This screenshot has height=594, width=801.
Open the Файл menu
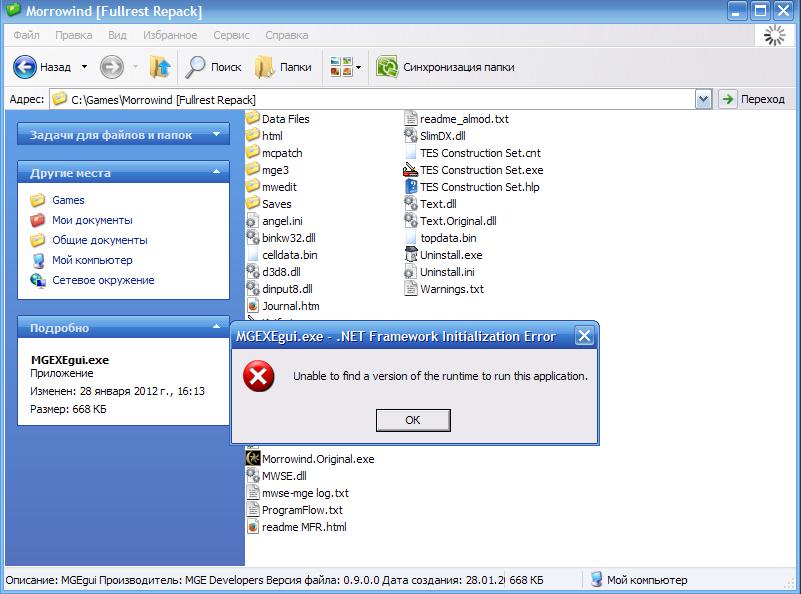tap(27, 35)
